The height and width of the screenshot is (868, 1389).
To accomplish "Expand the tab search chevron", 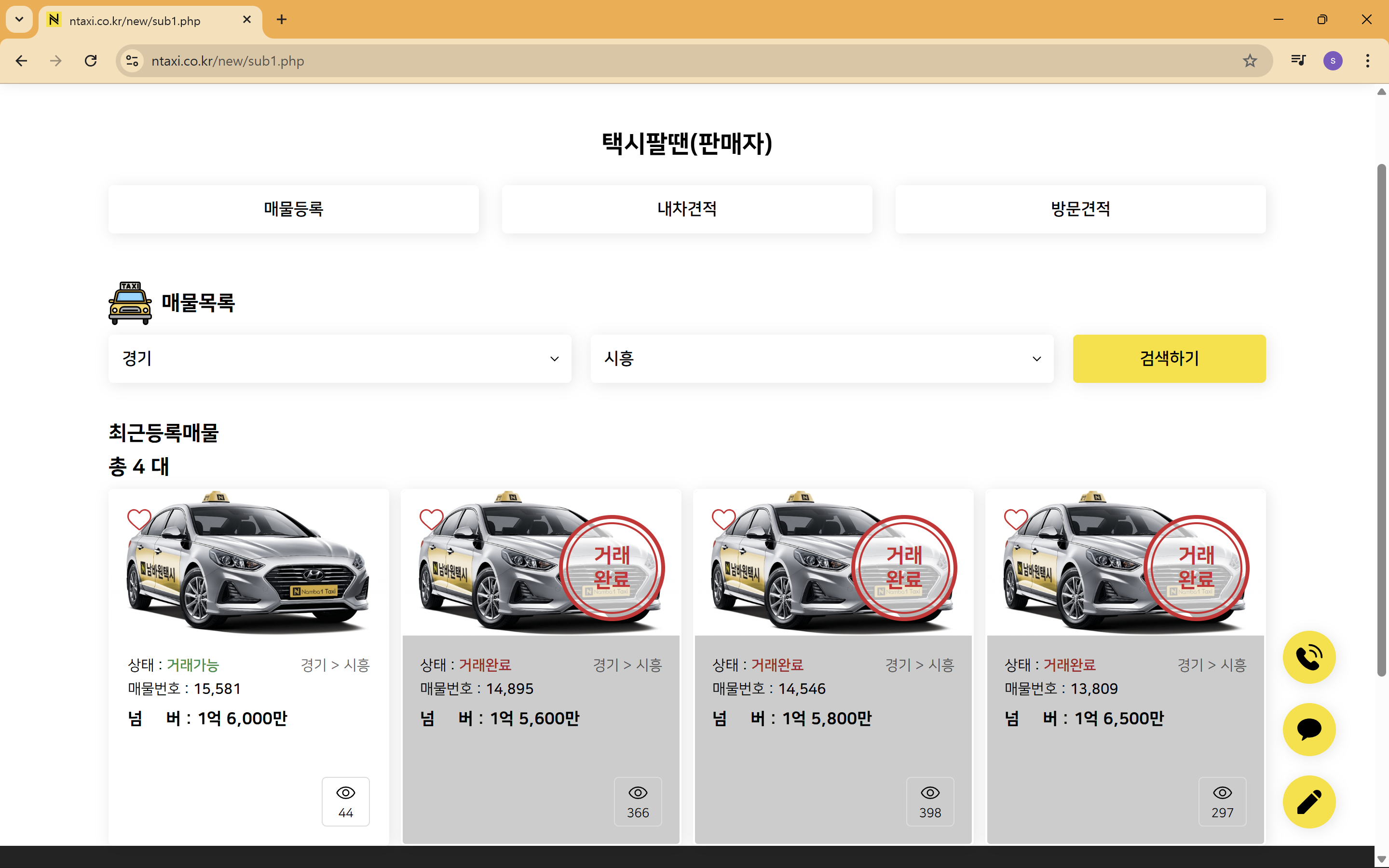I will (19, 19).
